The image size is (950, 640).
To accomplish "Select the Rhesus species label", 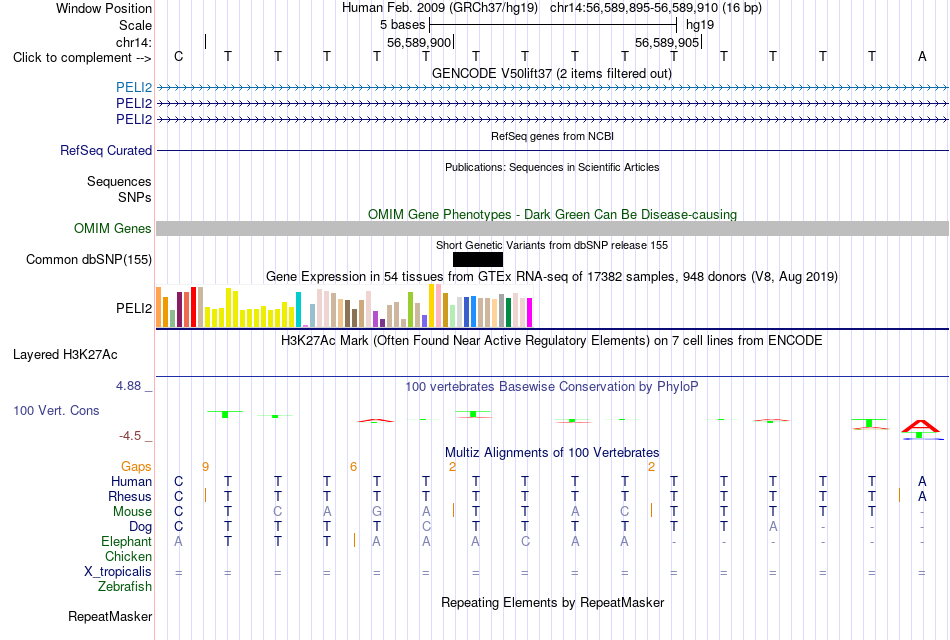I will click(130, 496).
